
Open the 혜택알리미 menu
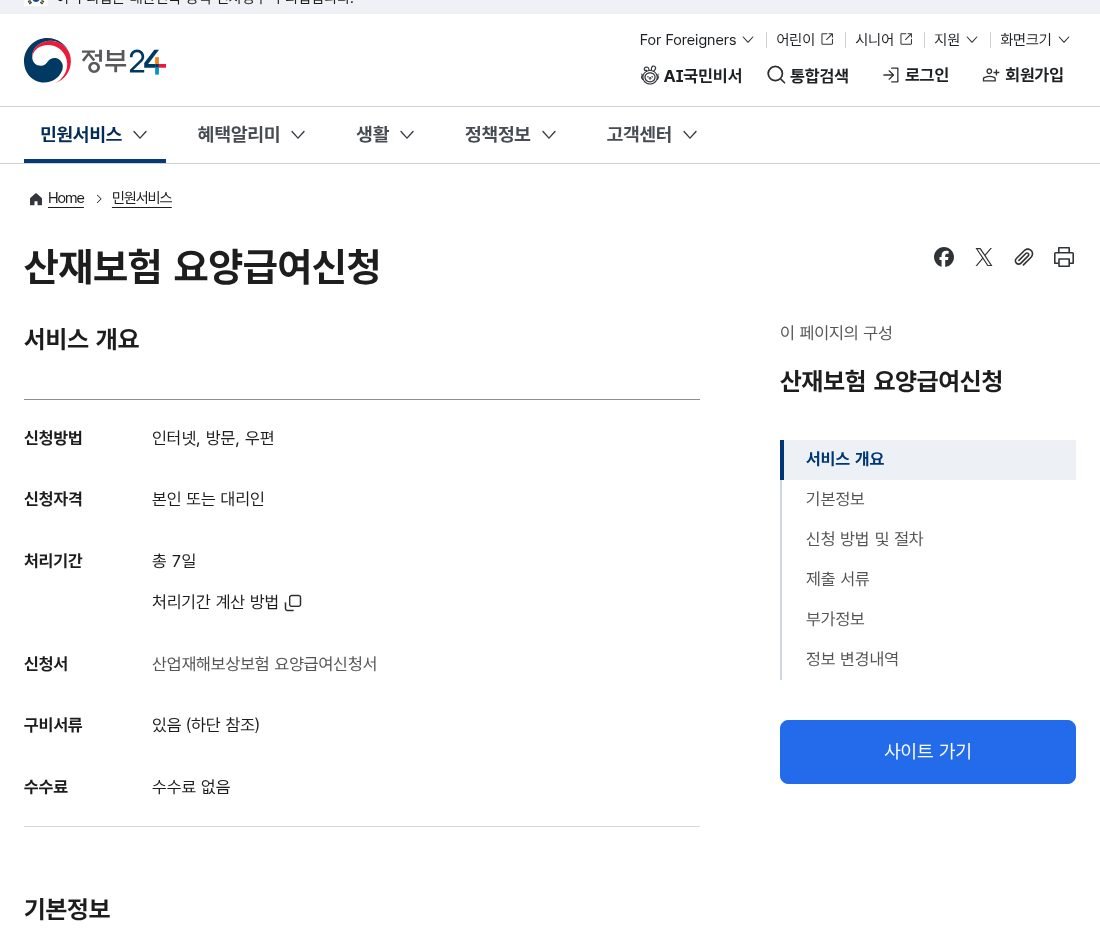point(251,134)
